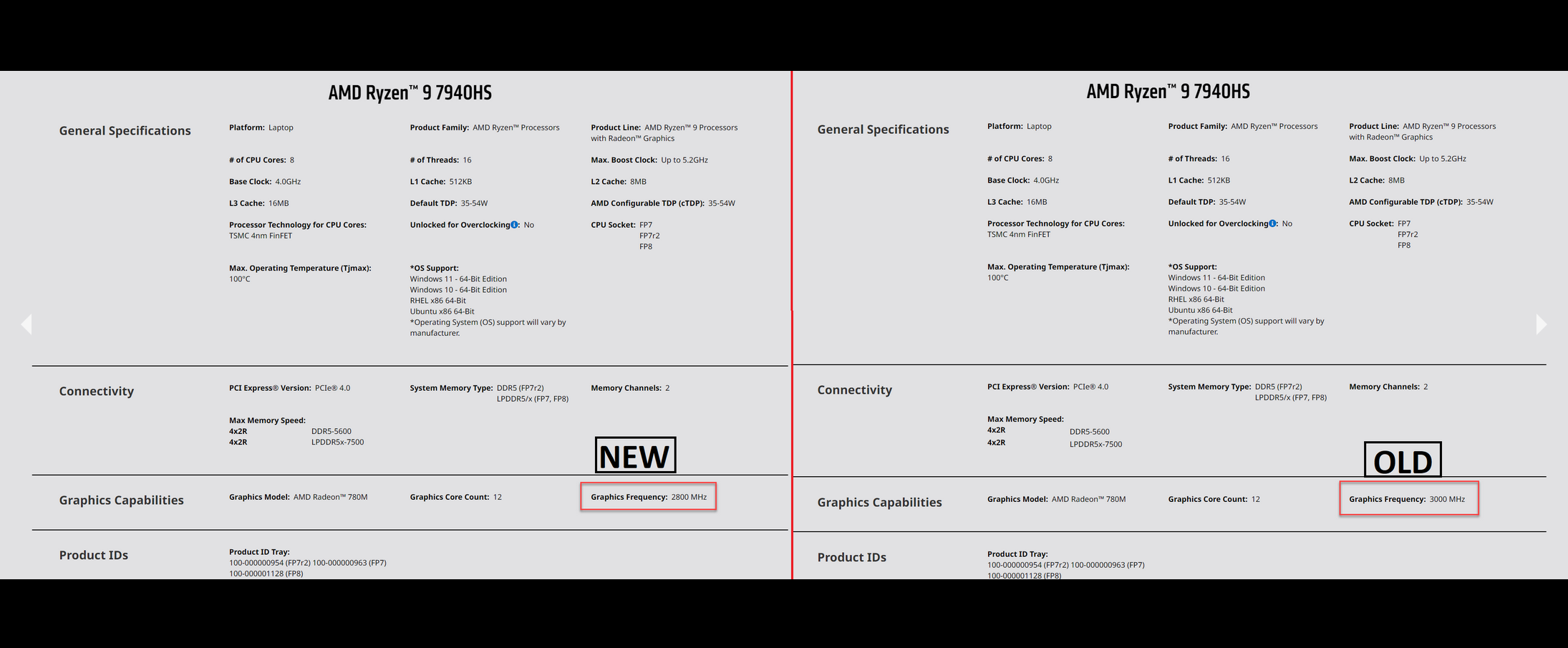The width and height of the screenshot is (1568, 648).
Task: Click the Connectivity heading in the OLD sheet
Action: tap(855, 390)
